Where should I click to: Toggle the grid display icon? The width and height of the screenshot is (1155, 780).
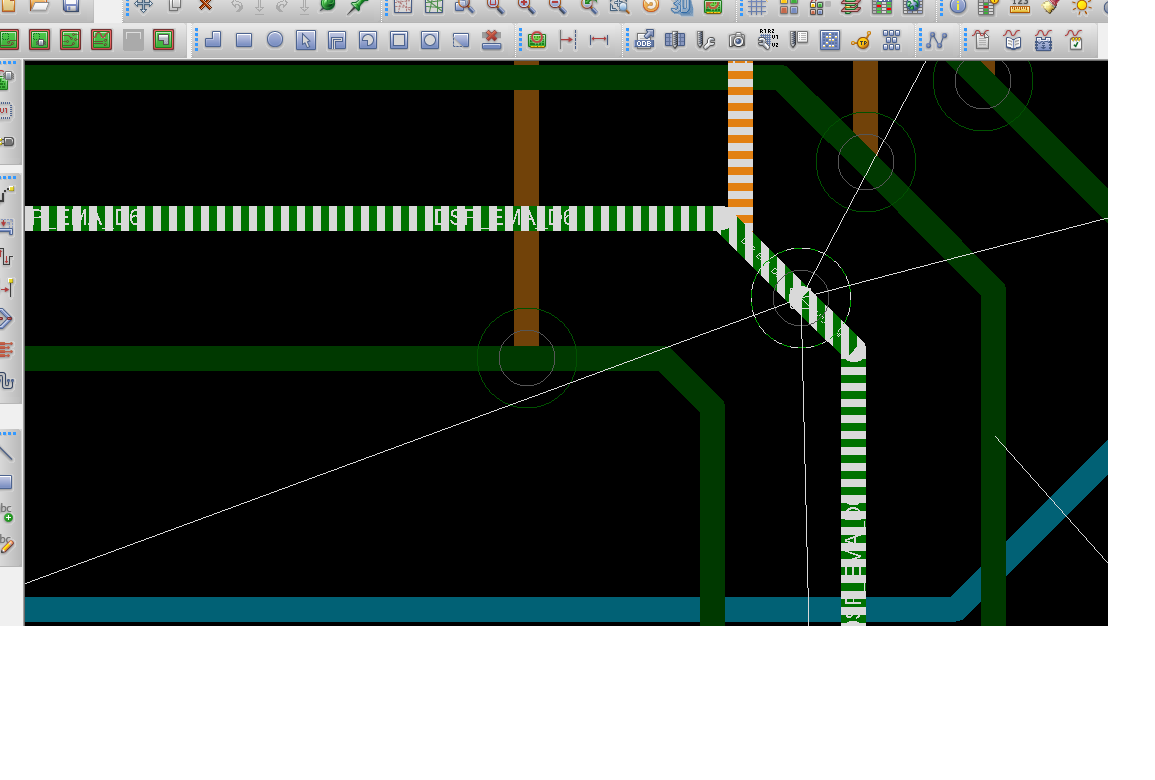click(x=757, y=7)
